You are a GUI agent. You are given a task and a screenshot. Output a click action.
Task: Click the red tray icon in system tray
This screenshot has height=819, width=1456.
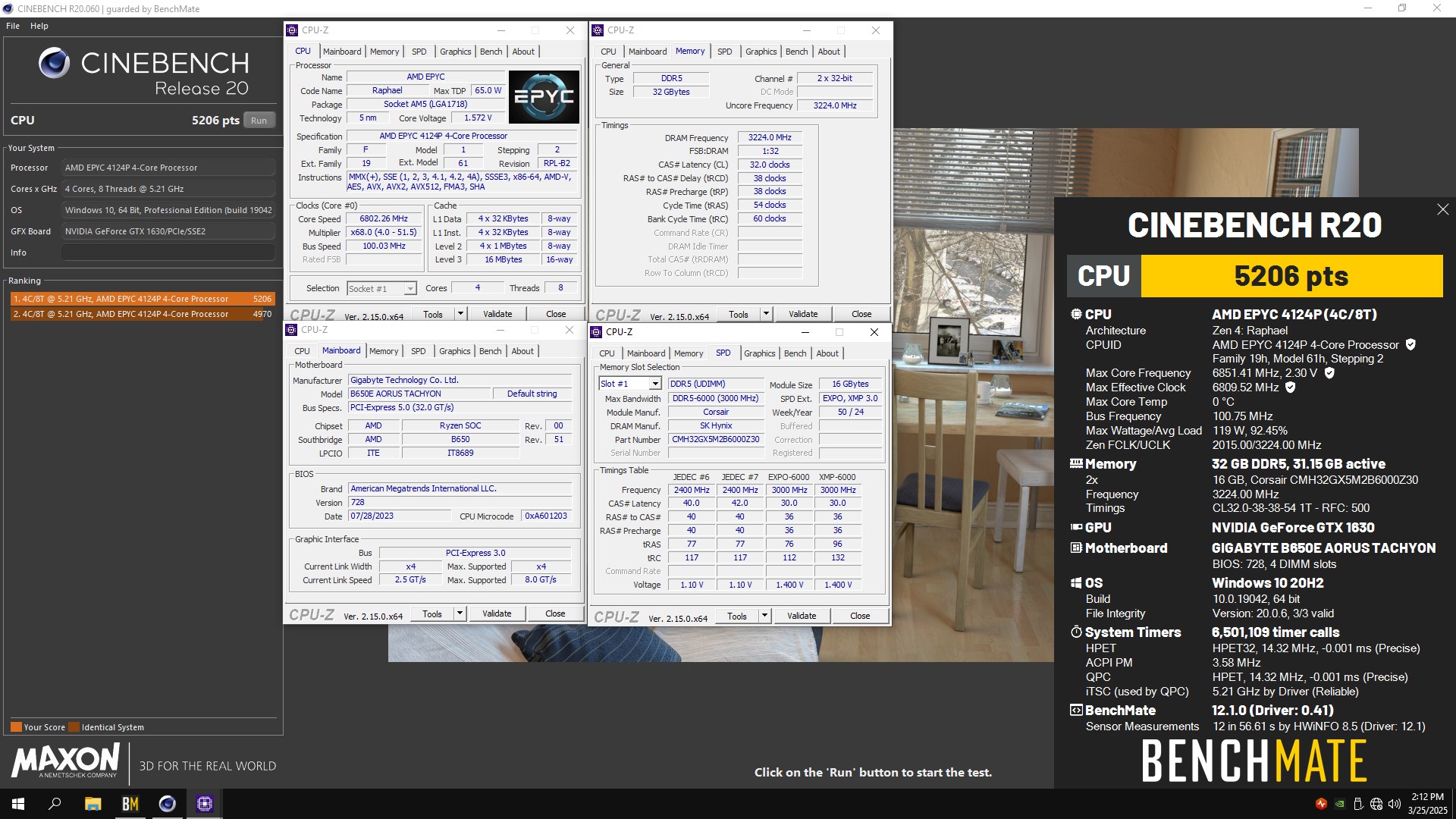[x=1321, y=804]
